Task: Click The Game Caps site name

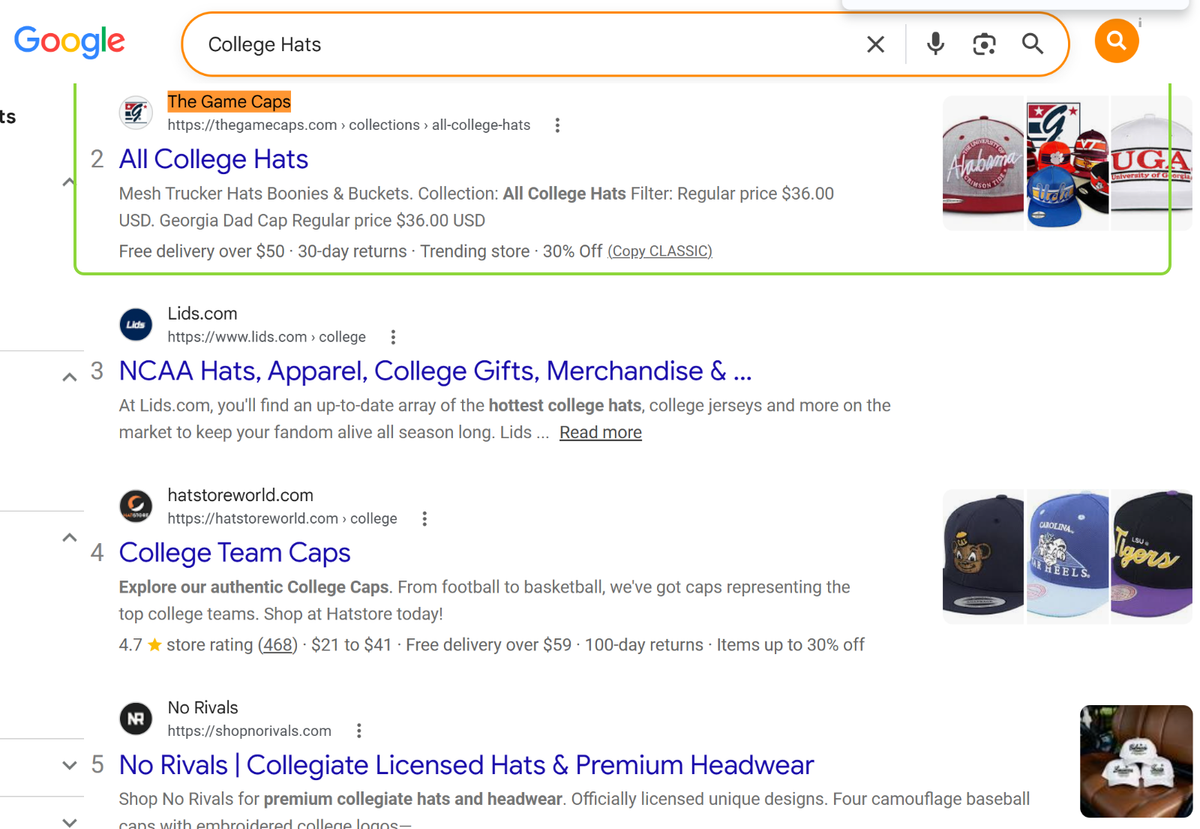Action: pyautogui.click(x=229, y=101)
